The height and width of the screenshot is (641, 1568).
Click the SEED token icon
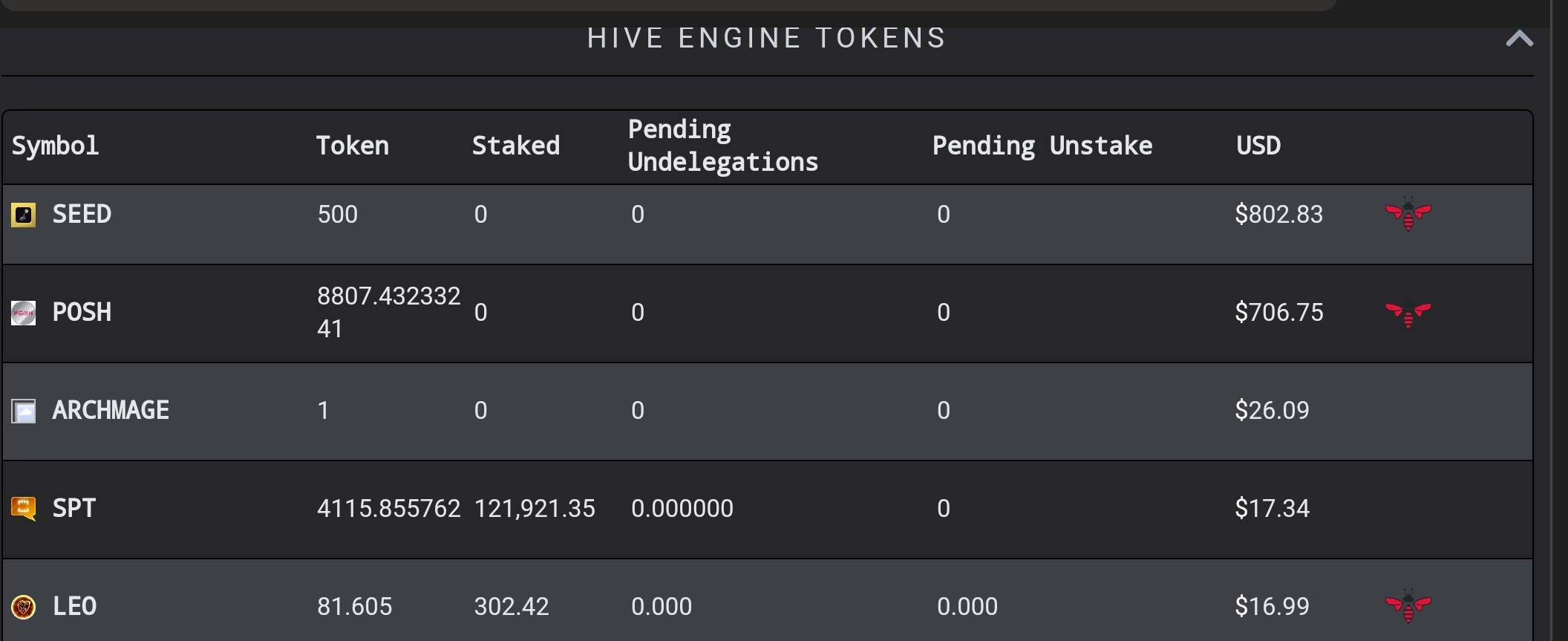pos(23,215)
